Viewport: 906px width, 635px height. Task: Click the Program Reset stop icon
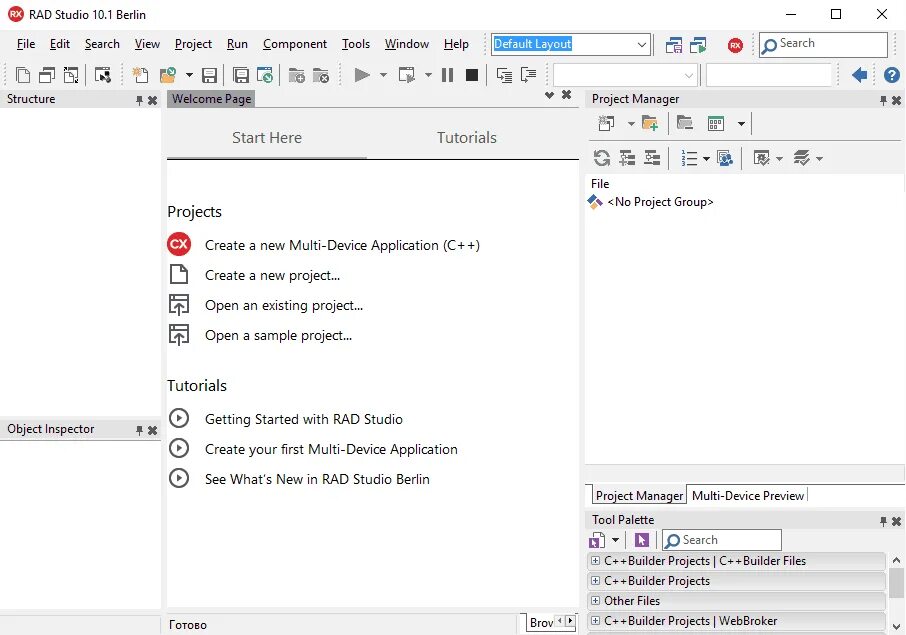472,75
